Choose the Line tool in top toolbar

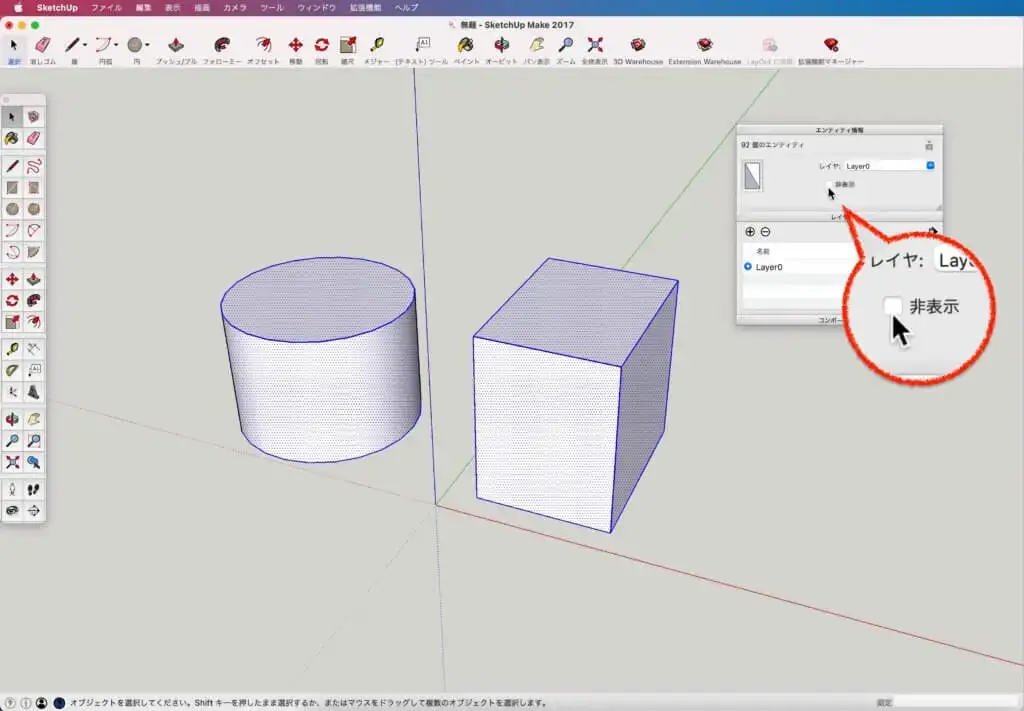coord(72,45)
